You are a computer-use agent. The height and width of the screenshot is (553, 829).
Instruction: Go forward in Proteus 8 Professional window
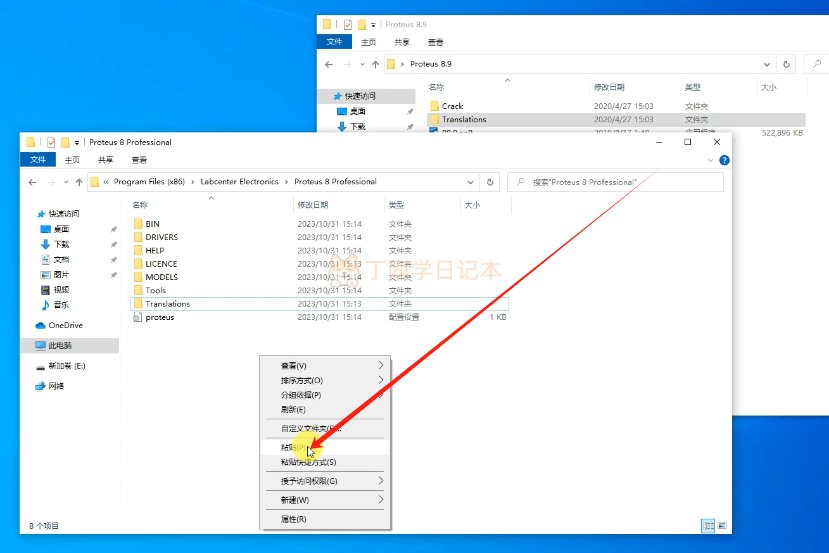(x=51, y=182)
